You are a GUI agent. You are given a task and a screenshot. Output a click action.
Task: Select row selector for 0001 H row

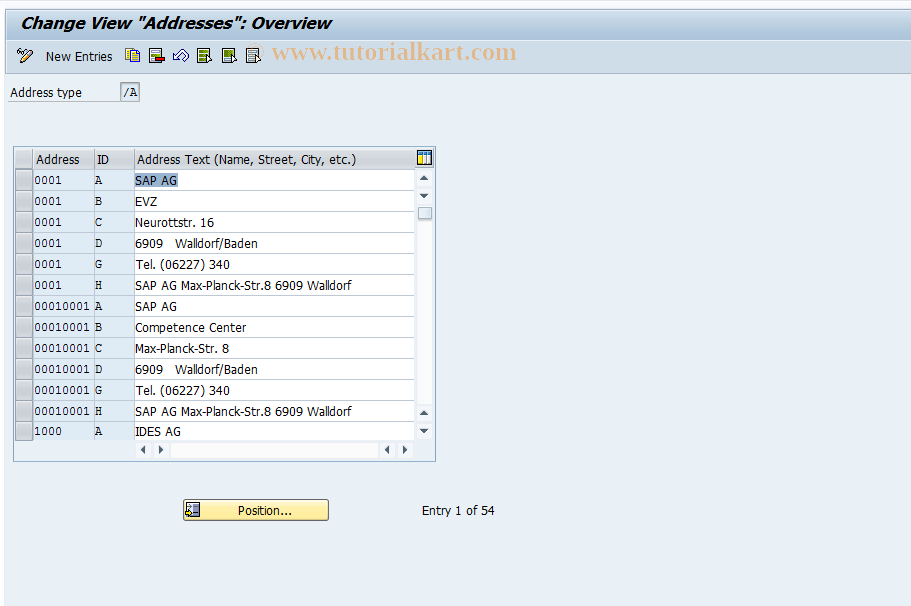click(x=24, y=285)
